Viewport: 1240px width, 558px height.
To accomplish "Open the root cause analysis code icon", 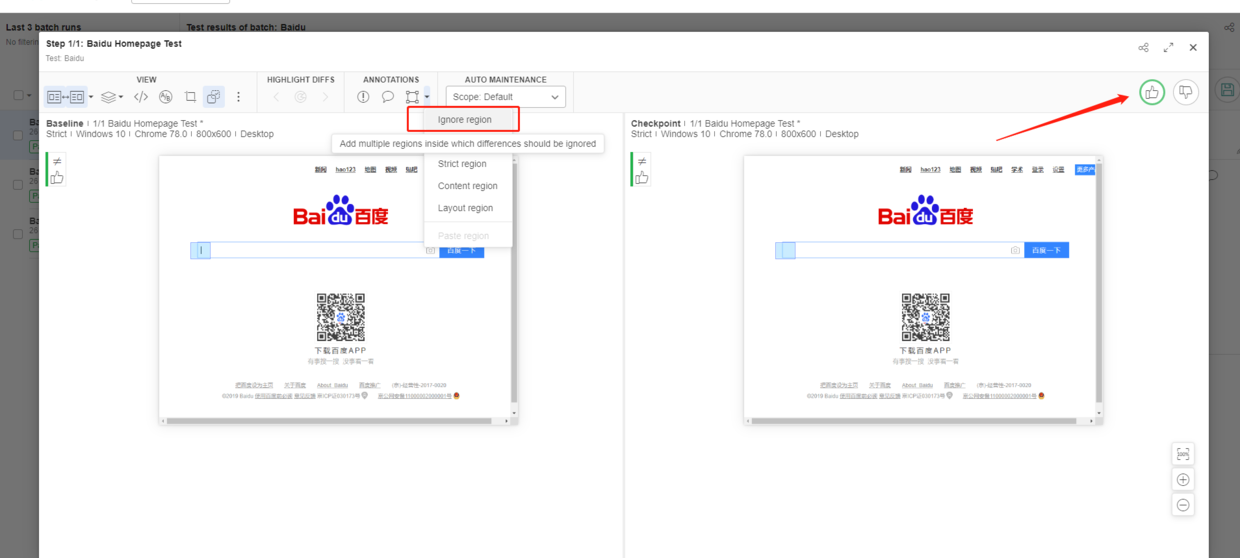I will [x=141, y=97].
